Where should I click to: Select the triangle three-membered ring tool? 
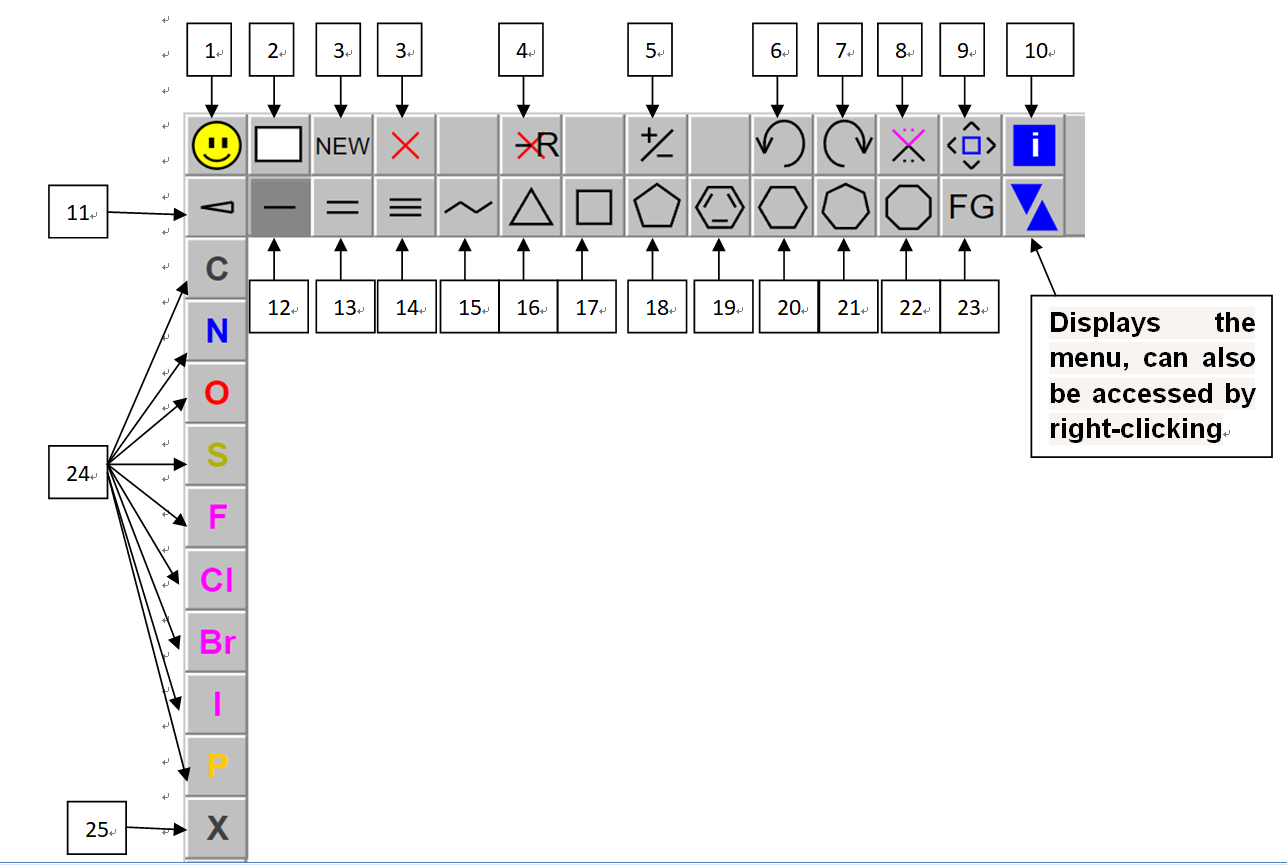tap(531, 207)
